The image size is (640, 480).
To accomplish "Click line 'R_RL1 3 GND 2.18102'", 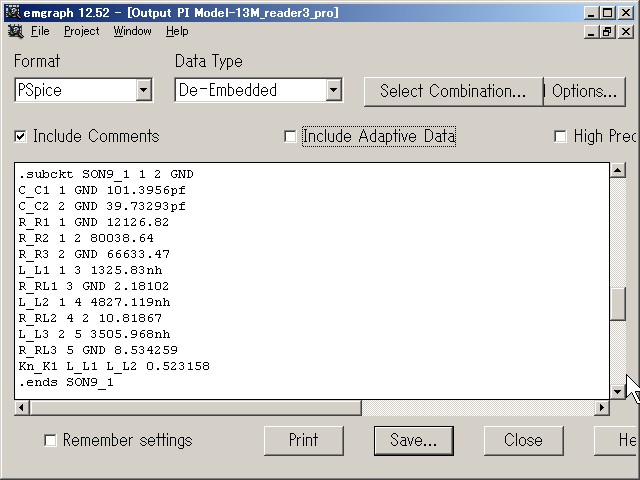I will (x=94, y=286).
